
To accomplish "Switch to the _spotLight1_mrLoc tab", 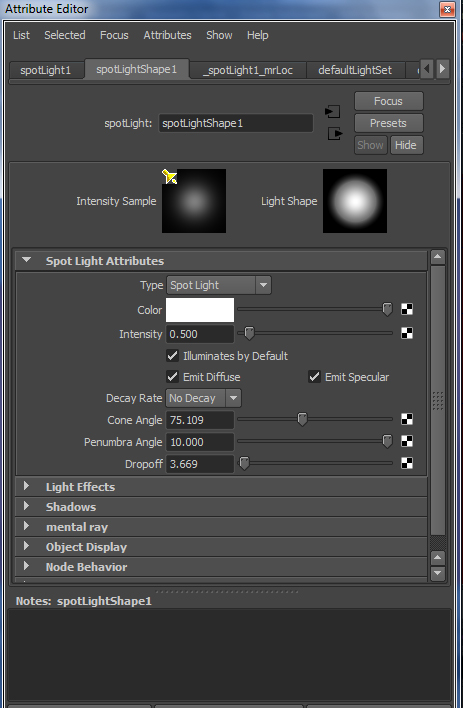I will pos(248,70).
